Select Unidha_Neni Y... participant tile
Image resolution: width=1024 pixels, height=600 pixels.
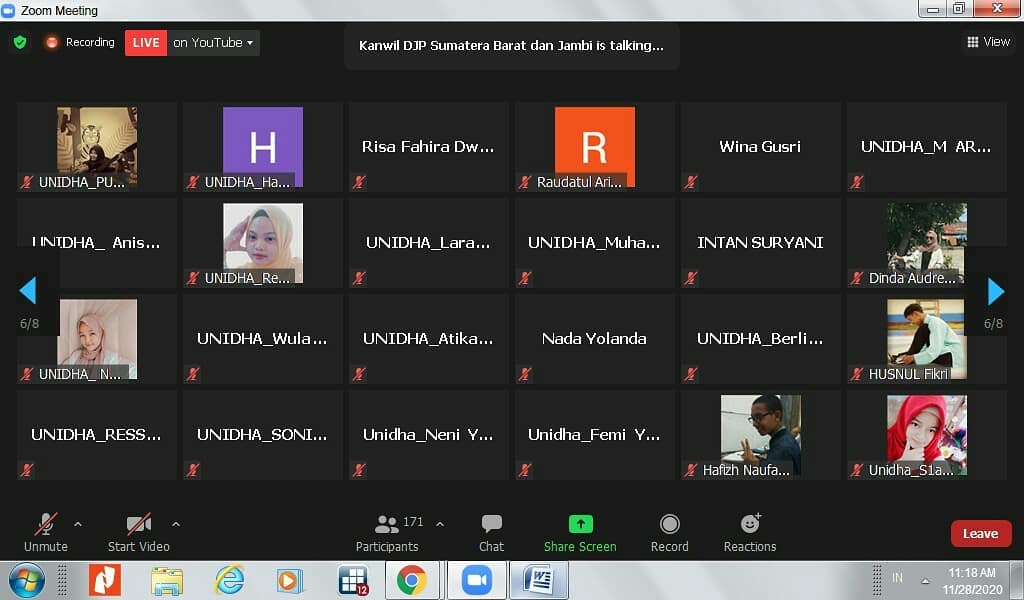428,435
